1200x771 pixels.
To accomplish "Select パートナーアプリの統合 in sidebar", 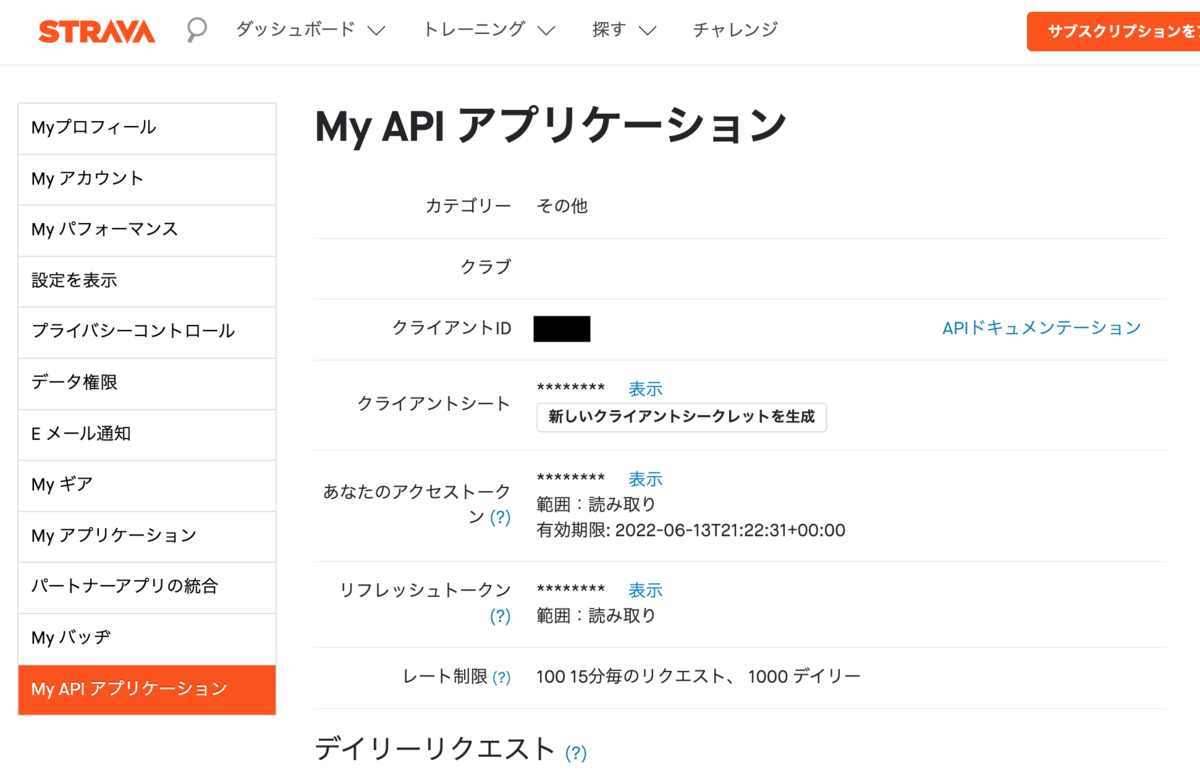I will (x=147, y=587).
